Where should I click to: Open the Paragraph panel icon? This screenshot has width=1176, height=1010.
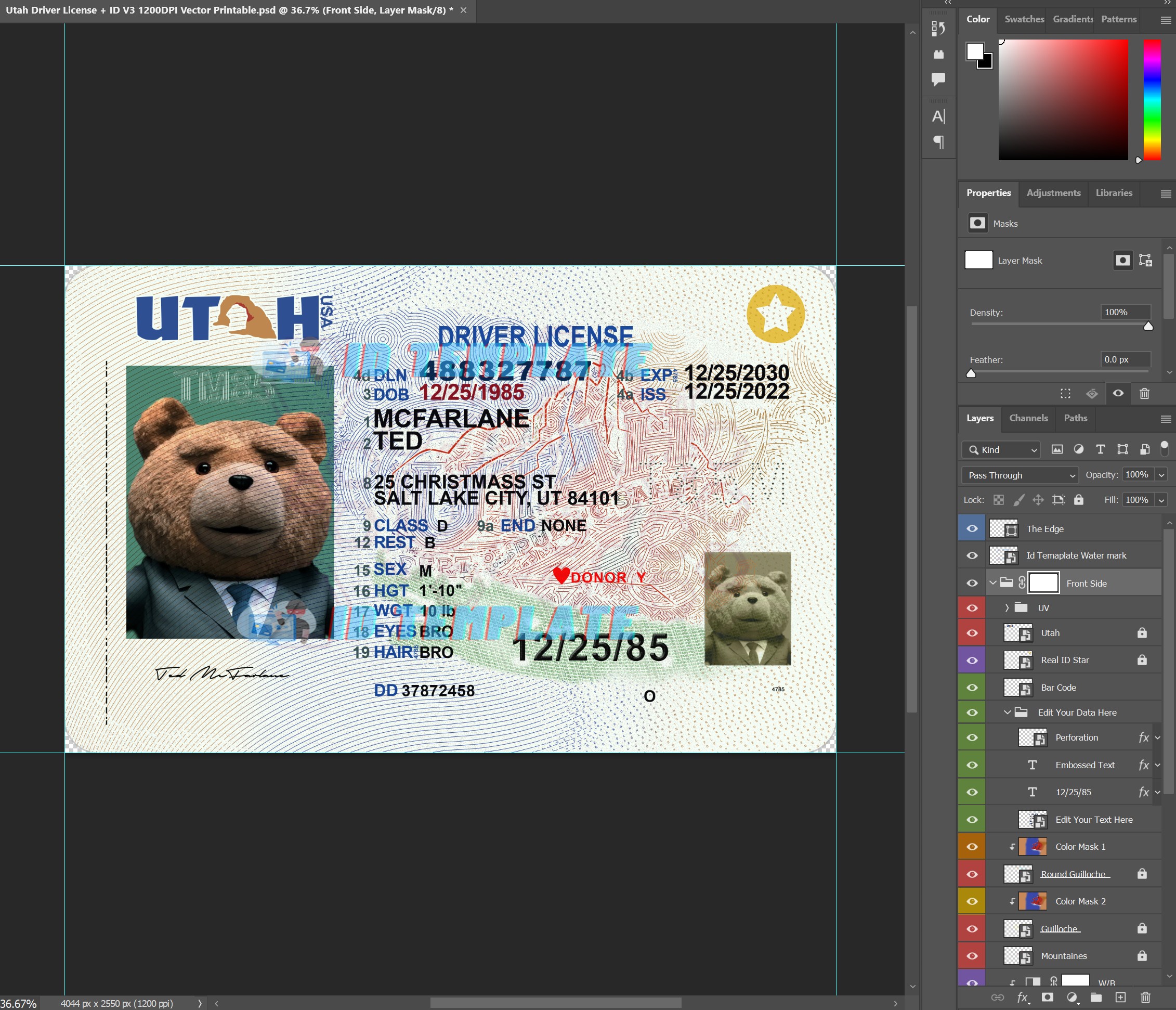pyautogui.click(x=939, y=142)
